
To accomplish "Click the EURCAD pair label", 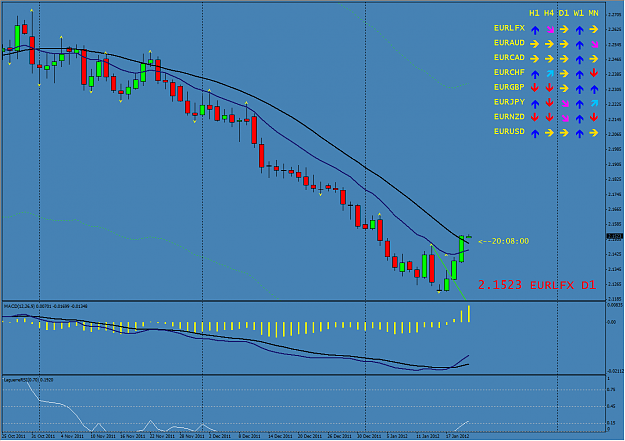I will pos(509,57).
